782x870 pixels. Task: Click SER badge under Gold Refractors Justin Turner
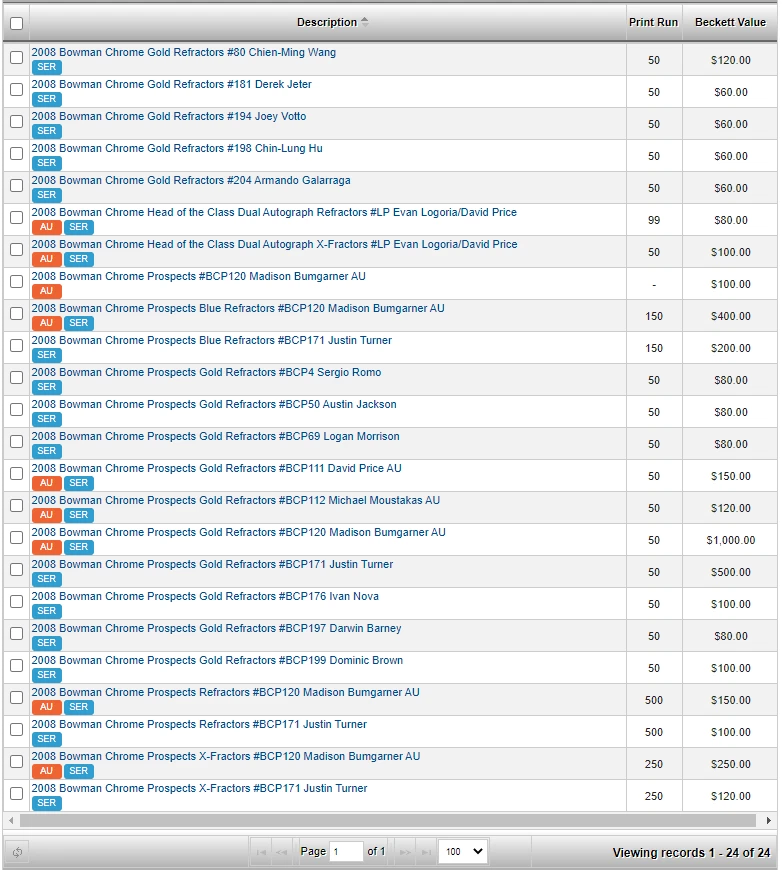[47, 579]
